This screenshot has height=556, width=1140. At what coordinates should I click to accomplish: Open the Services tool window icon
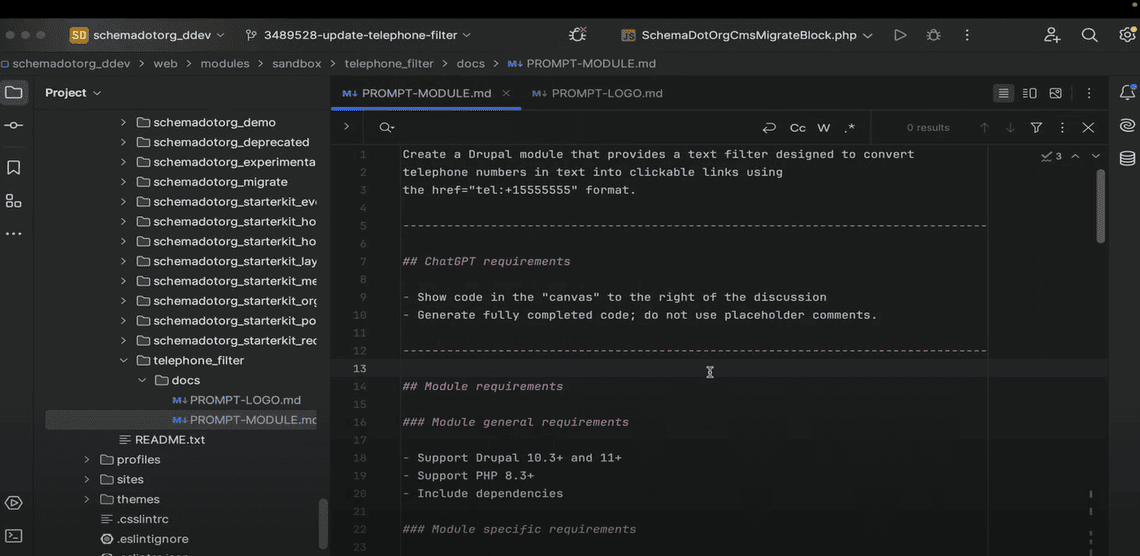pos(14,503)
